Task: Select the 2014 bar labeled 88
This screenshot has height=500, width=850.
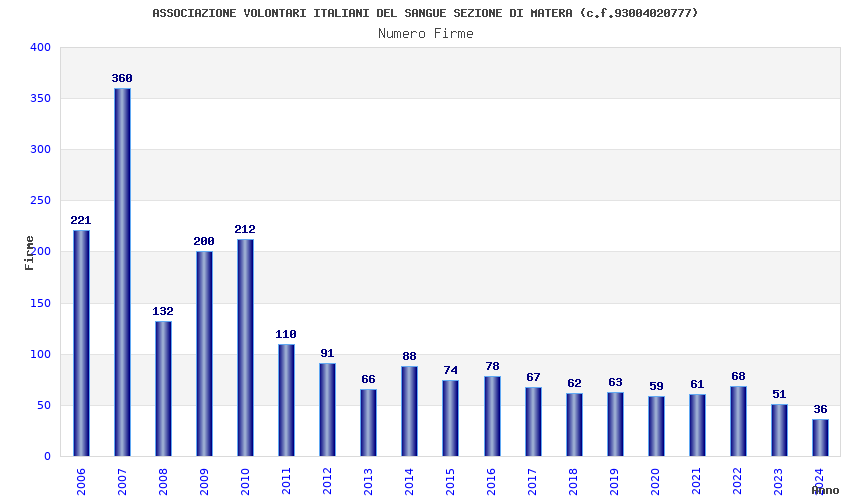Action: tap(410, 411)
